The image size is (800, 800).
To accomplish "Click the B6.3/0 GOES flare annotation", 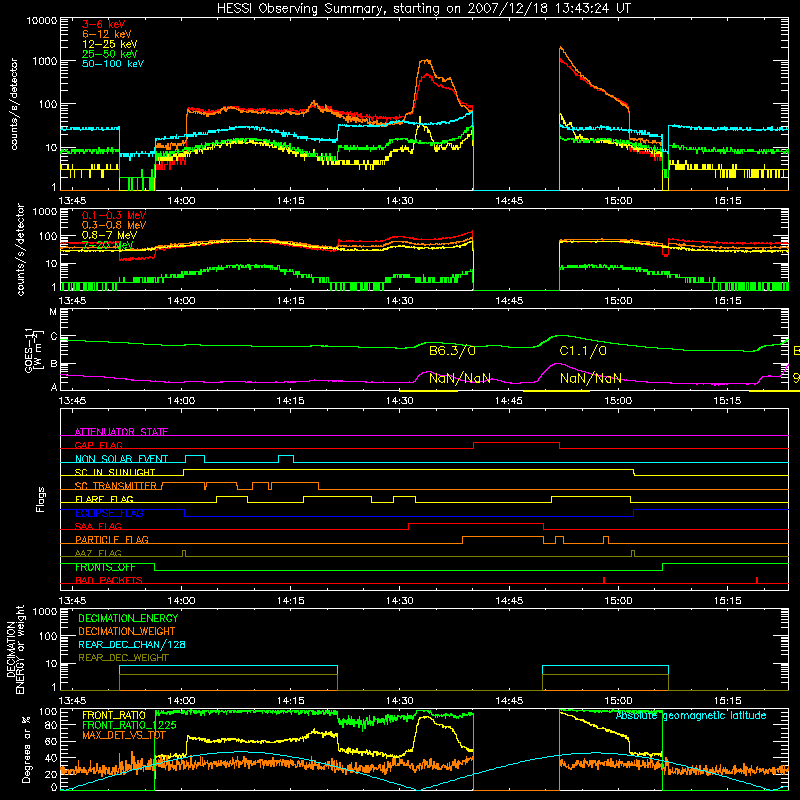I will (453, 351).
